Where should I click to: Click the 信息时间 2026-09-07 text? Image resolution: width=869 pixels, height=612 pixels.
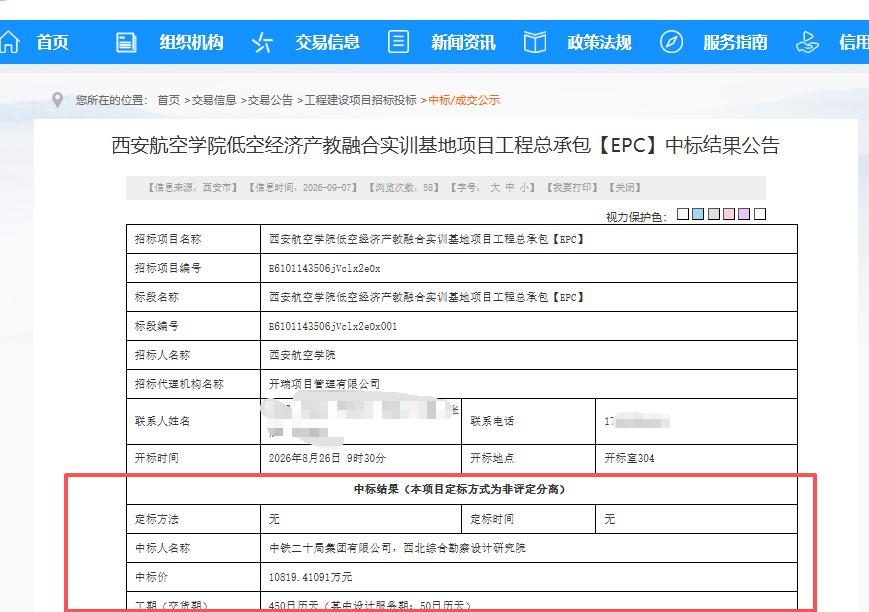(x=304, y=188)
